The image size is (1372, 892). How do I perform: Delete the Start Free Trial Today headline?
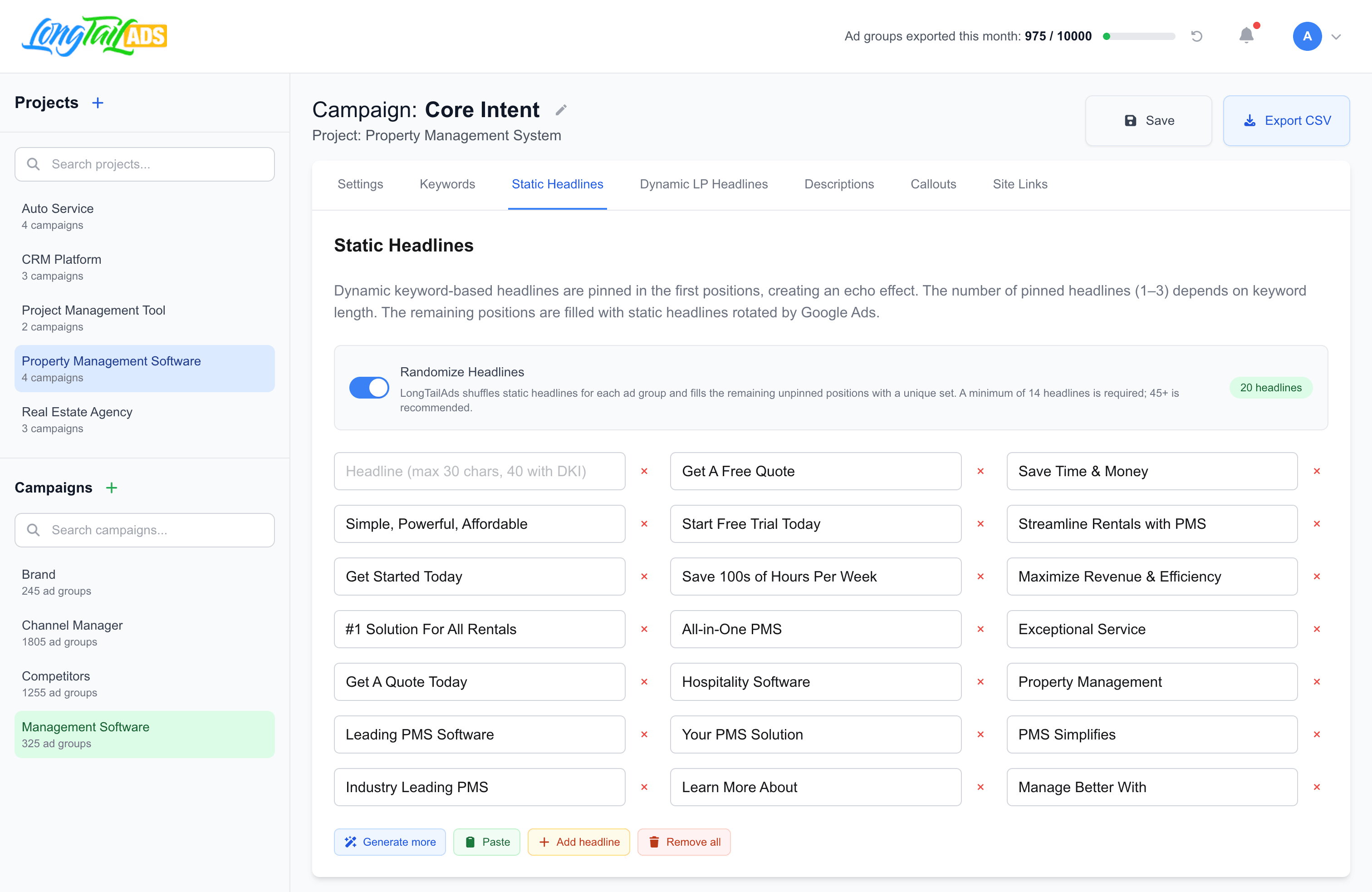(x=980, y=523)
